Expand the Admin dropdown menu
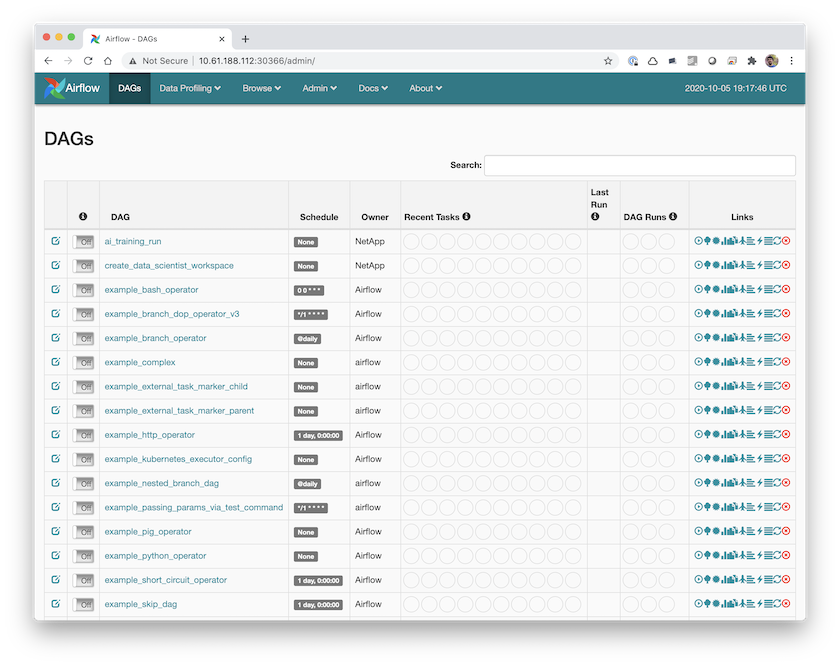 319,88
